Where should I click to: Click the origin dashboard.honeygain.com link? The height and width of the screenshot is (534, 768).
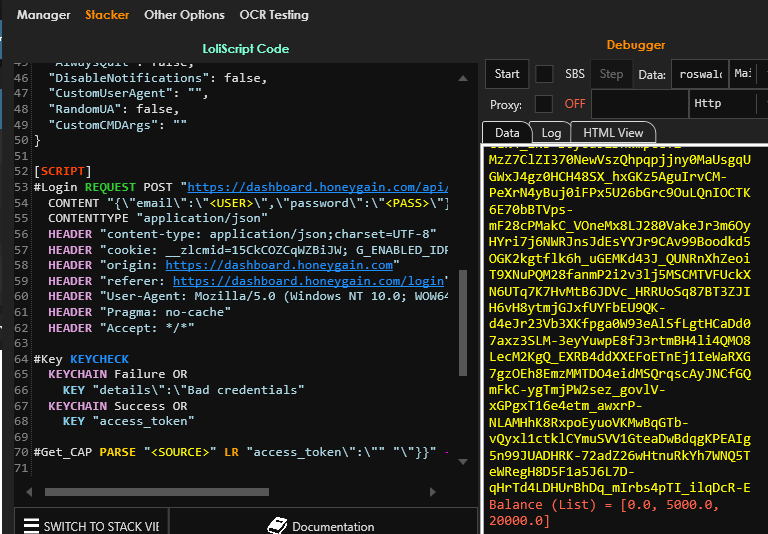(x=279, y=265)
